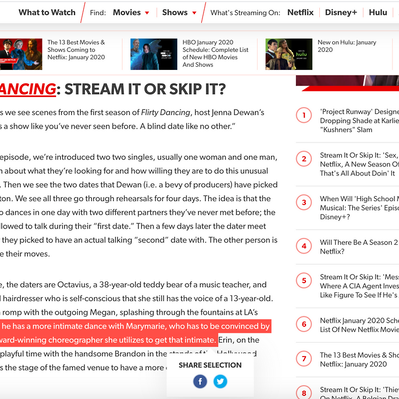Viewport: 399px width, 399px height.
Task: Open New on Hulu thumbnail
Action: (289, 54)
